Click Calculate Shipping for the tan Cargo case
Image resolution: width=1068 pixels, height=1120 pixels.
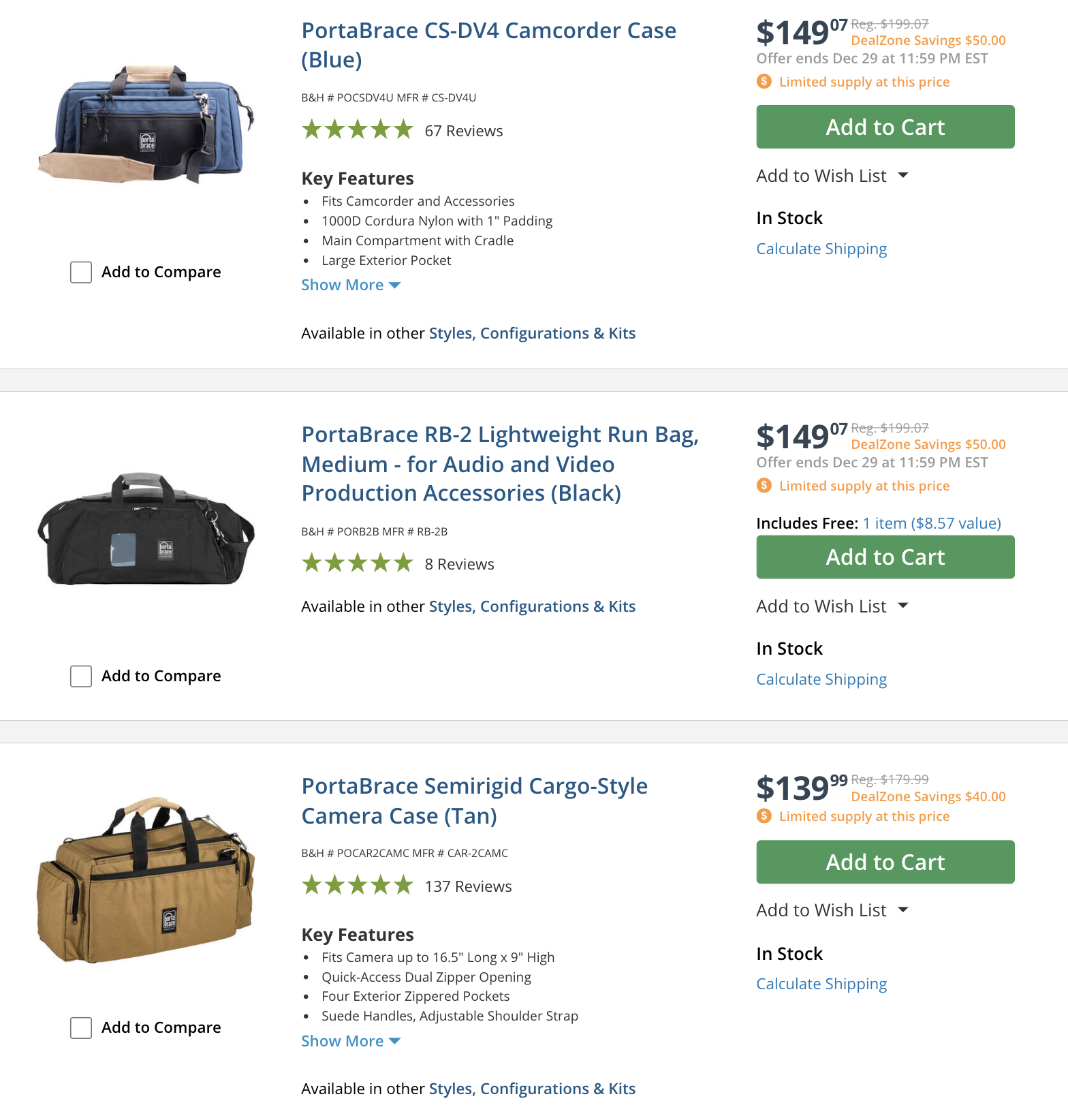[x=821, y=984]
